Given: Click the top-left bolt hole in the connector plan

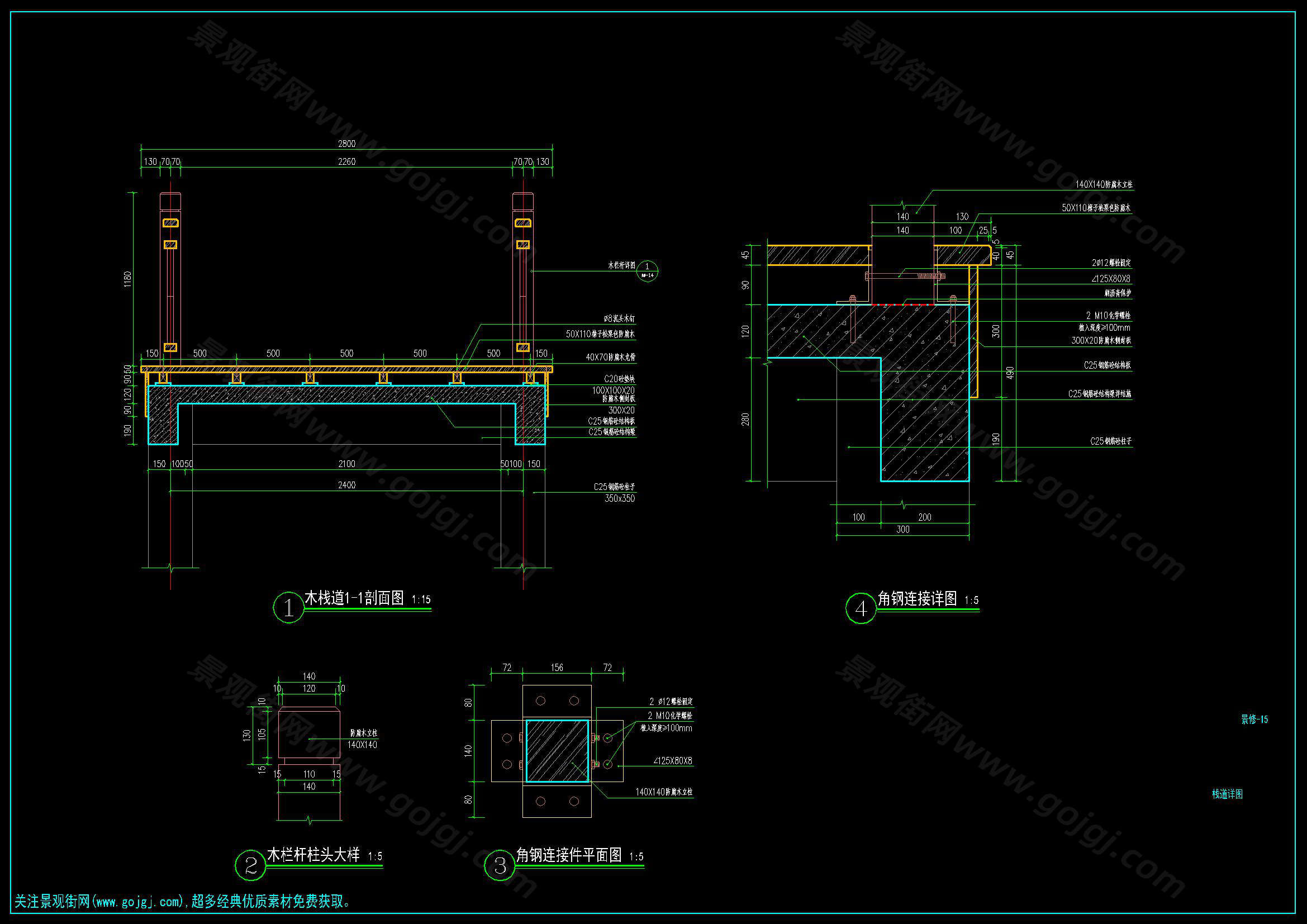Looking at the screenshot, I should (x=540, y=701).
